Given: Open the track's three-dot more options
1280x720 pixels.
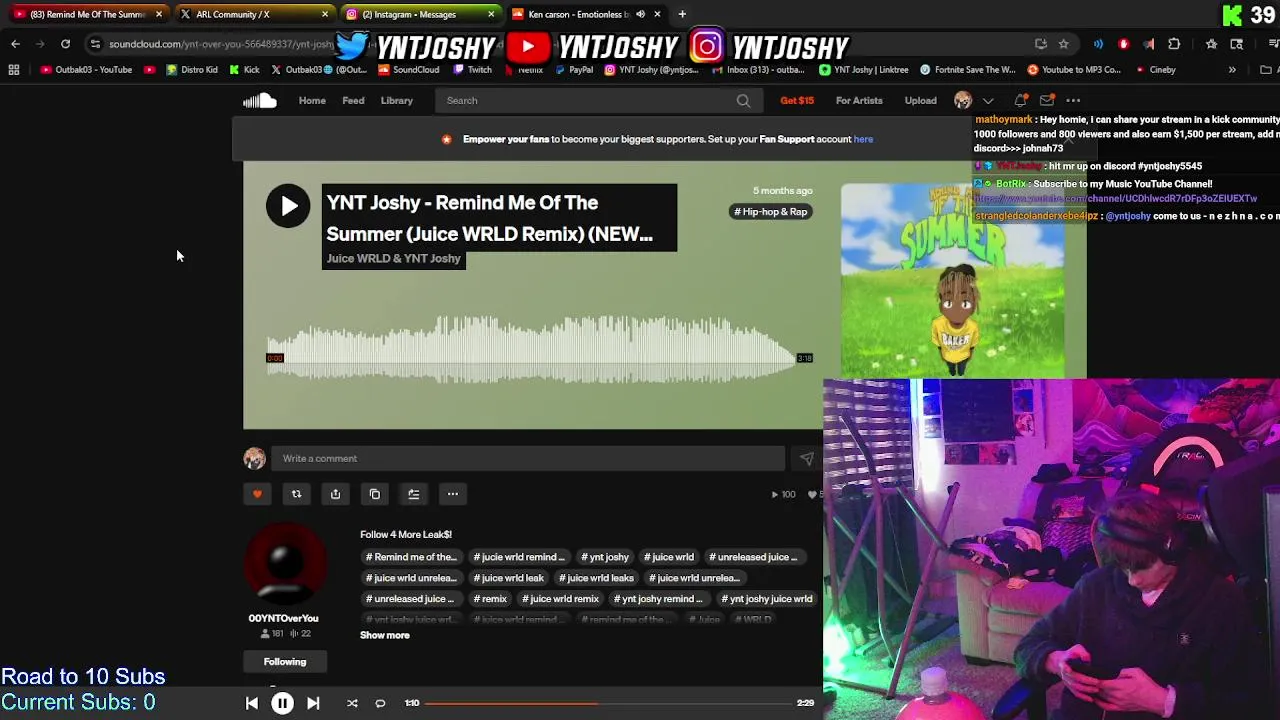Looking at the screenshot, I should click(452, 494).
